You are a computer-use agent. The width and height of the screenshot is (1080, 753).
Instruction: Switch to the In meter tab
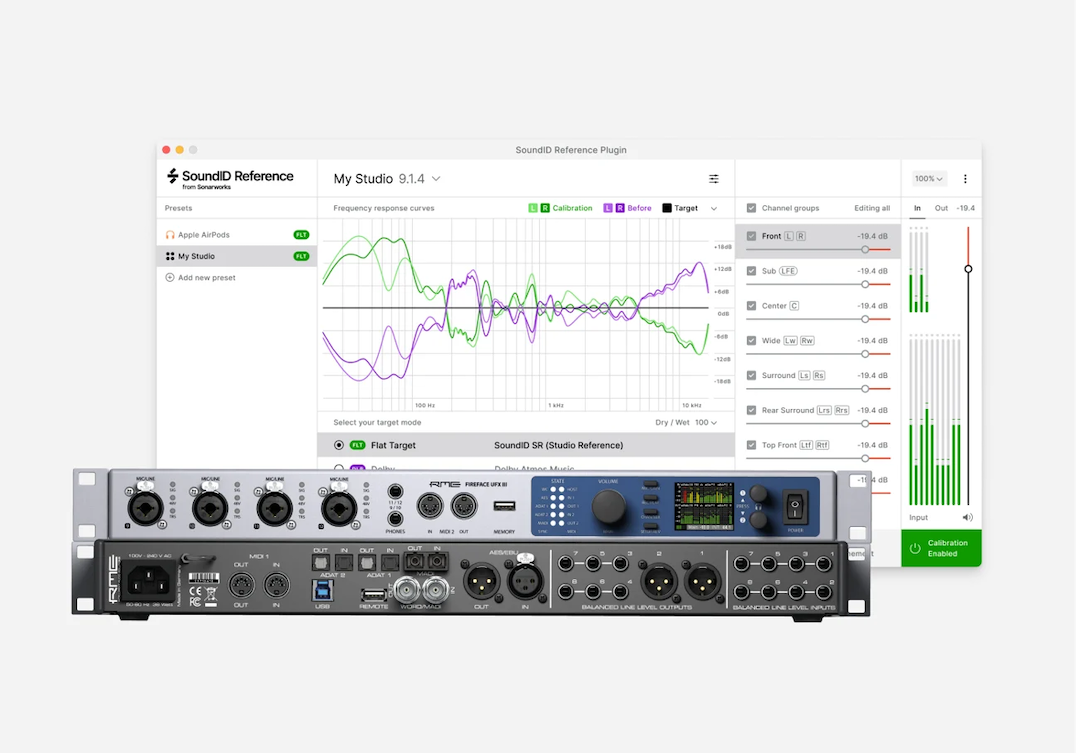(x=918, y=208)
